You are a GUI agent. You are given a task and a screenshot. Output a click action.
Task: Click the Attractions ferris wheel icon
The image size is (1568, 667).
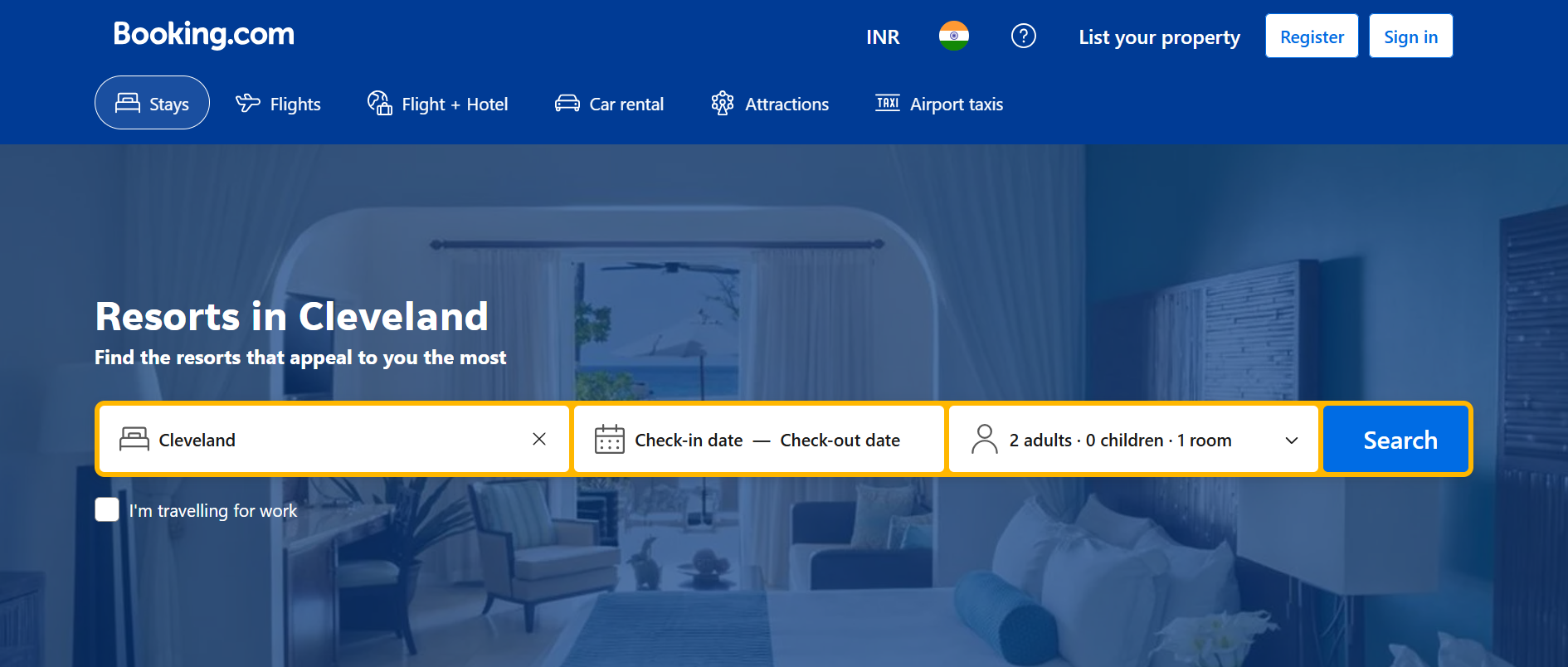coord(723,103)
